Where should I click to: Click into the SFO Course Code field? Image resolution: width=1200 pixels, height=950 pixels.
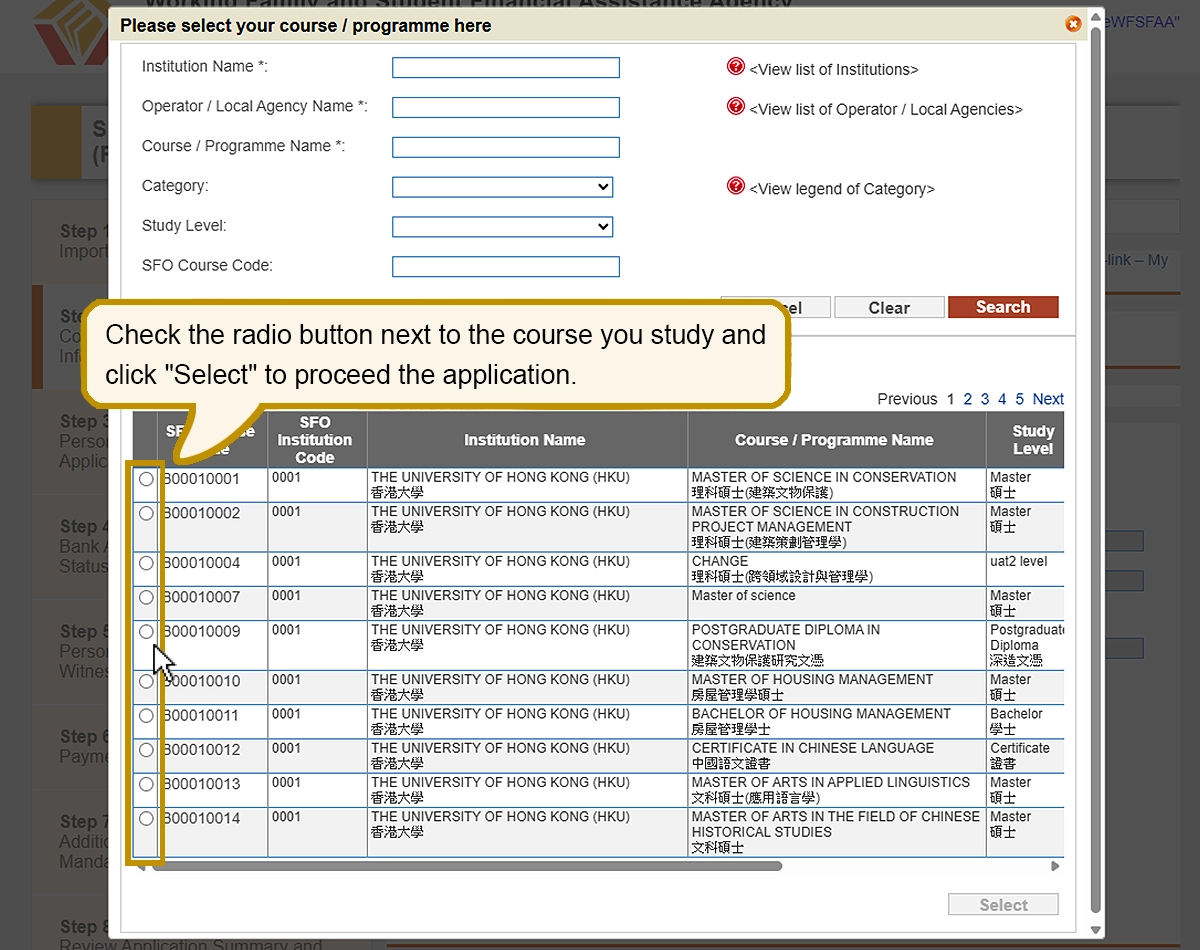505,267
